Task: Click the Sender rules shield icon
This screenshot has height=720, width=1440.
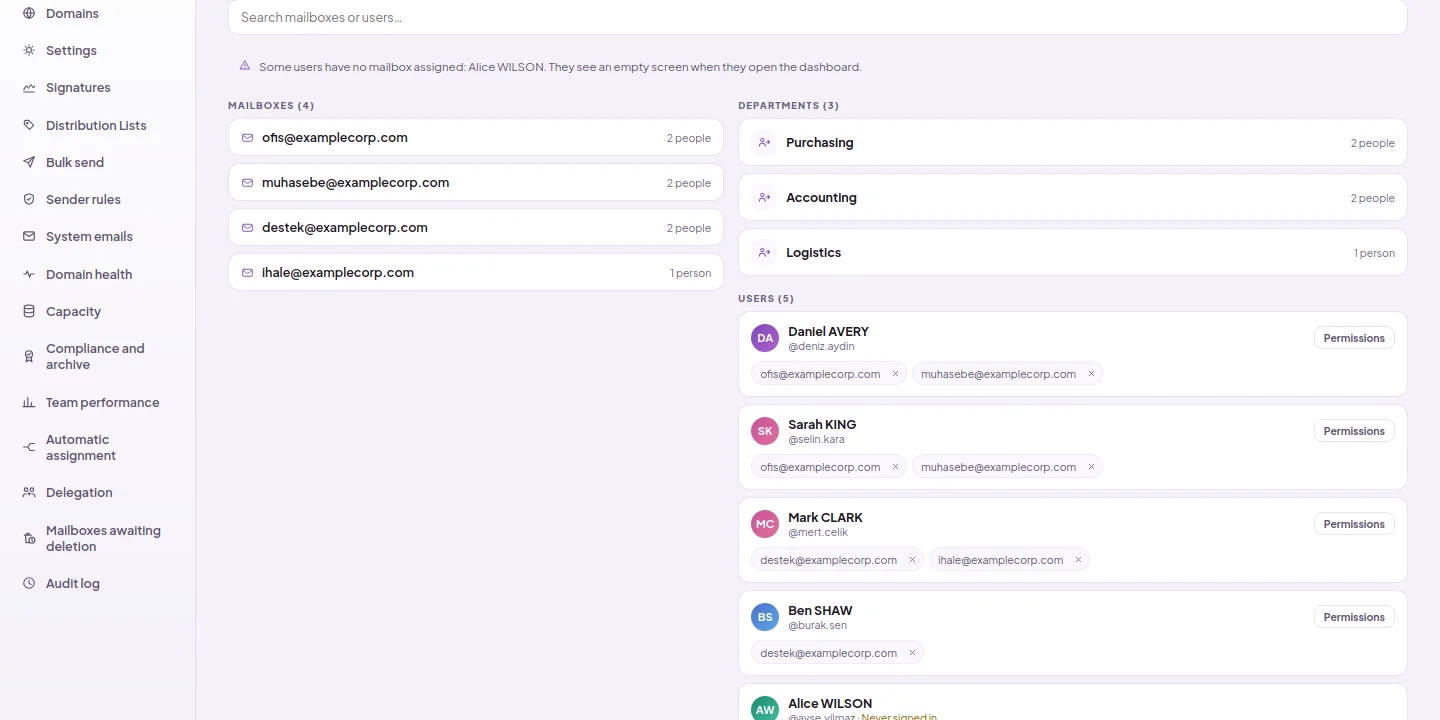Action: [29, 200]
